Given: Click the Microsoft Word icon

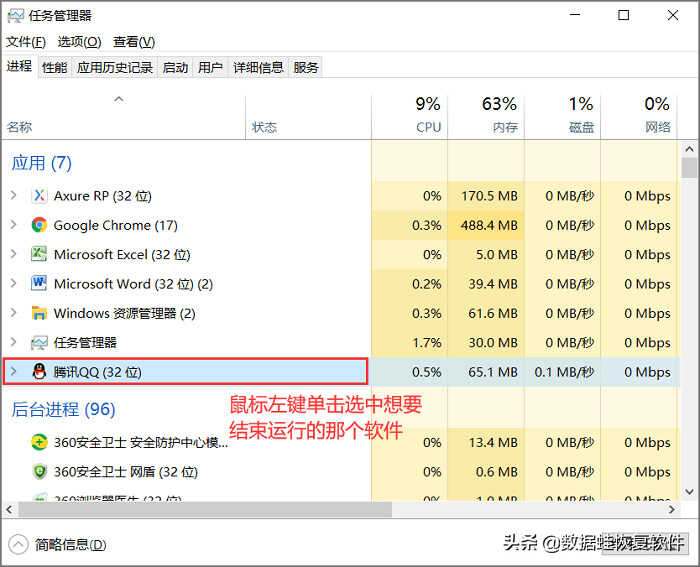Looking at the screenshot, I should [39, 284].
